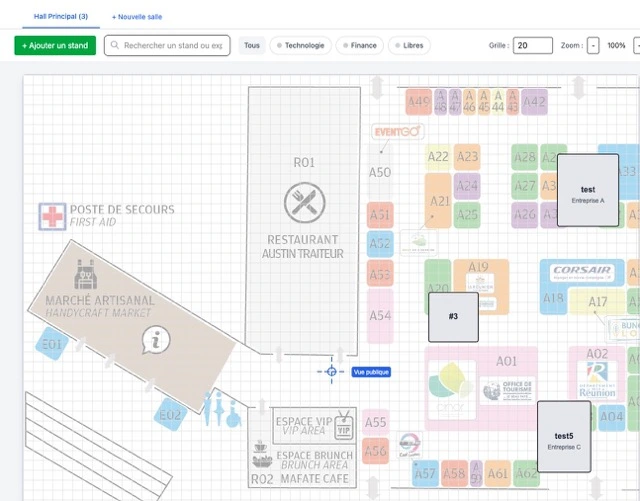Click the blue crosshair view marker
Image resolution: width=640 pixels, height=501 pixels.
click(x=331, y=372)
